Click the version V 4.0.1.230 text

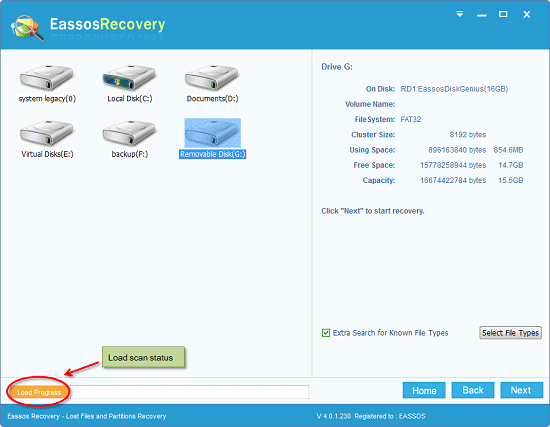pos(334,416)
